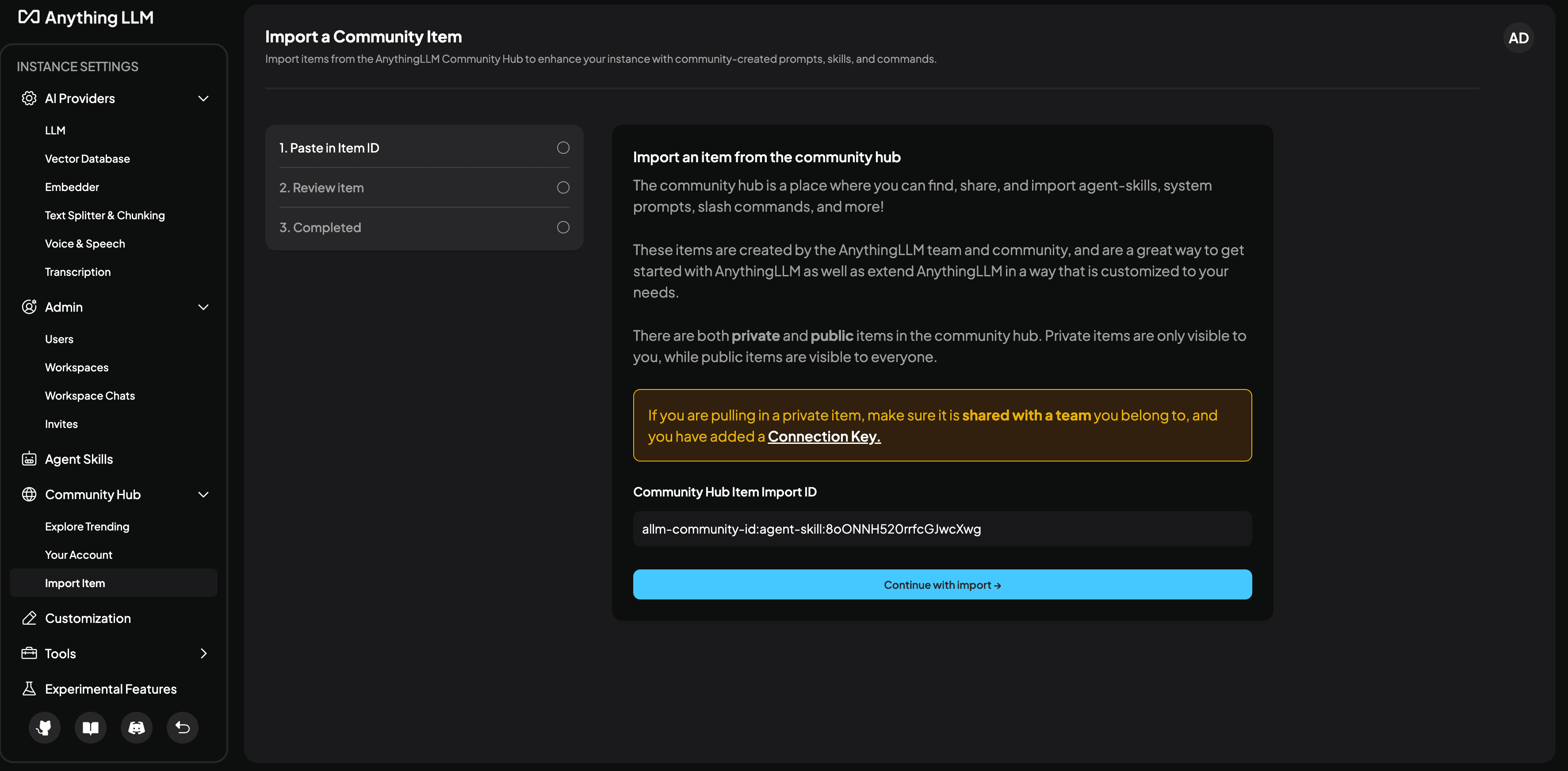
Task: Click the Community Hub globe icon
Action: click(x=29, y=494)
